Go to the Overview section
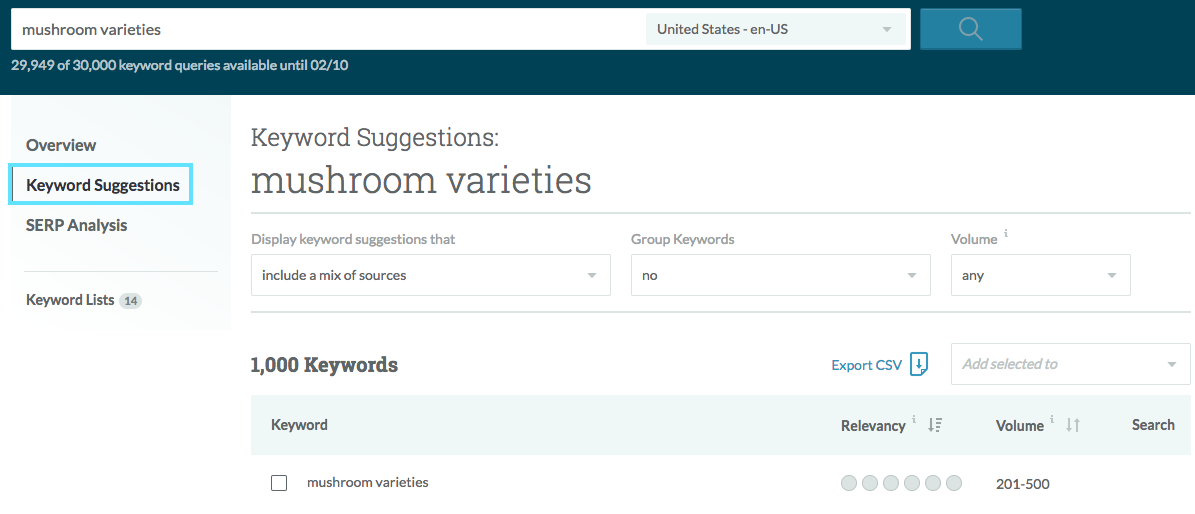1195x514 pixels. click(x=61, y=145)
